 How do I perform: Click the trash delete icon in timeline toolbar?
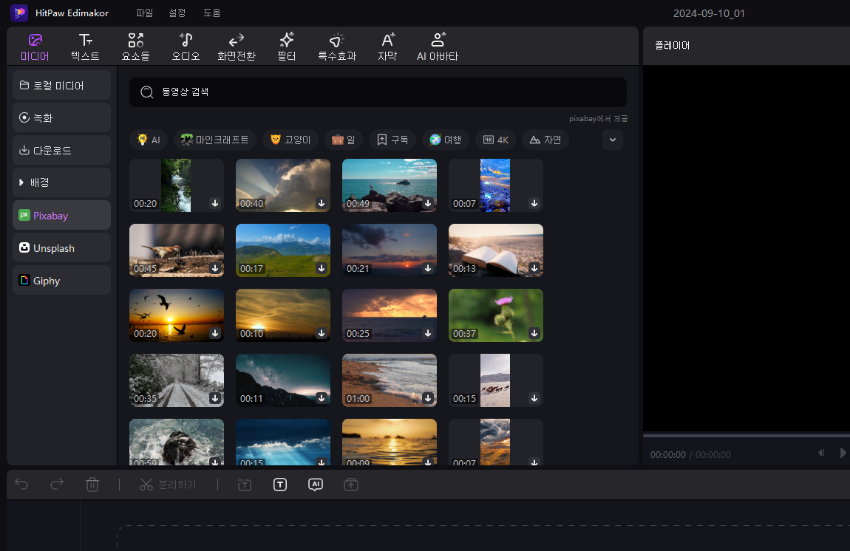tap(92, 484)
